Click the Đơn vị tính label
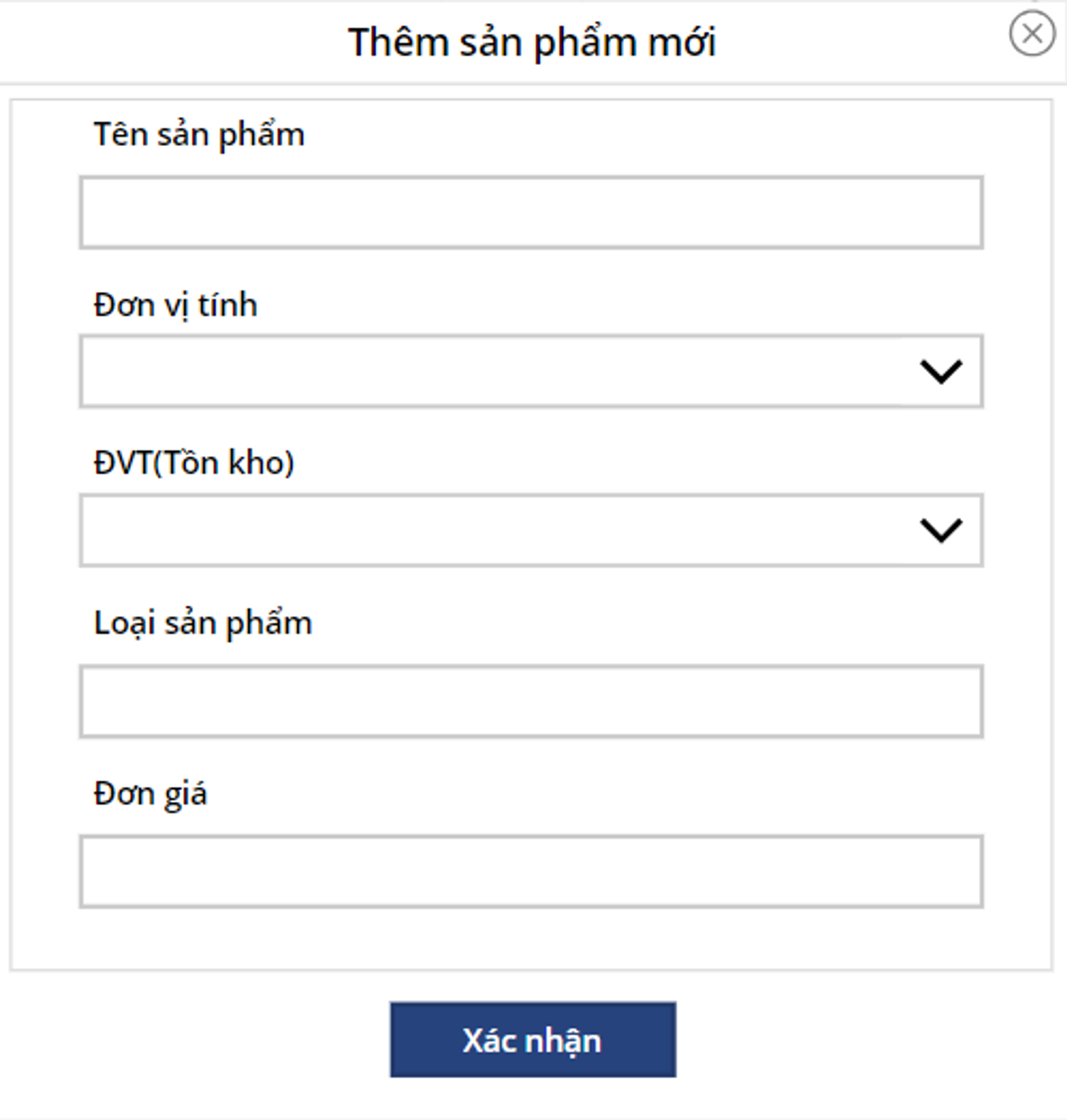Screen dimensions: 1067x1120 [x=176, y=305]
